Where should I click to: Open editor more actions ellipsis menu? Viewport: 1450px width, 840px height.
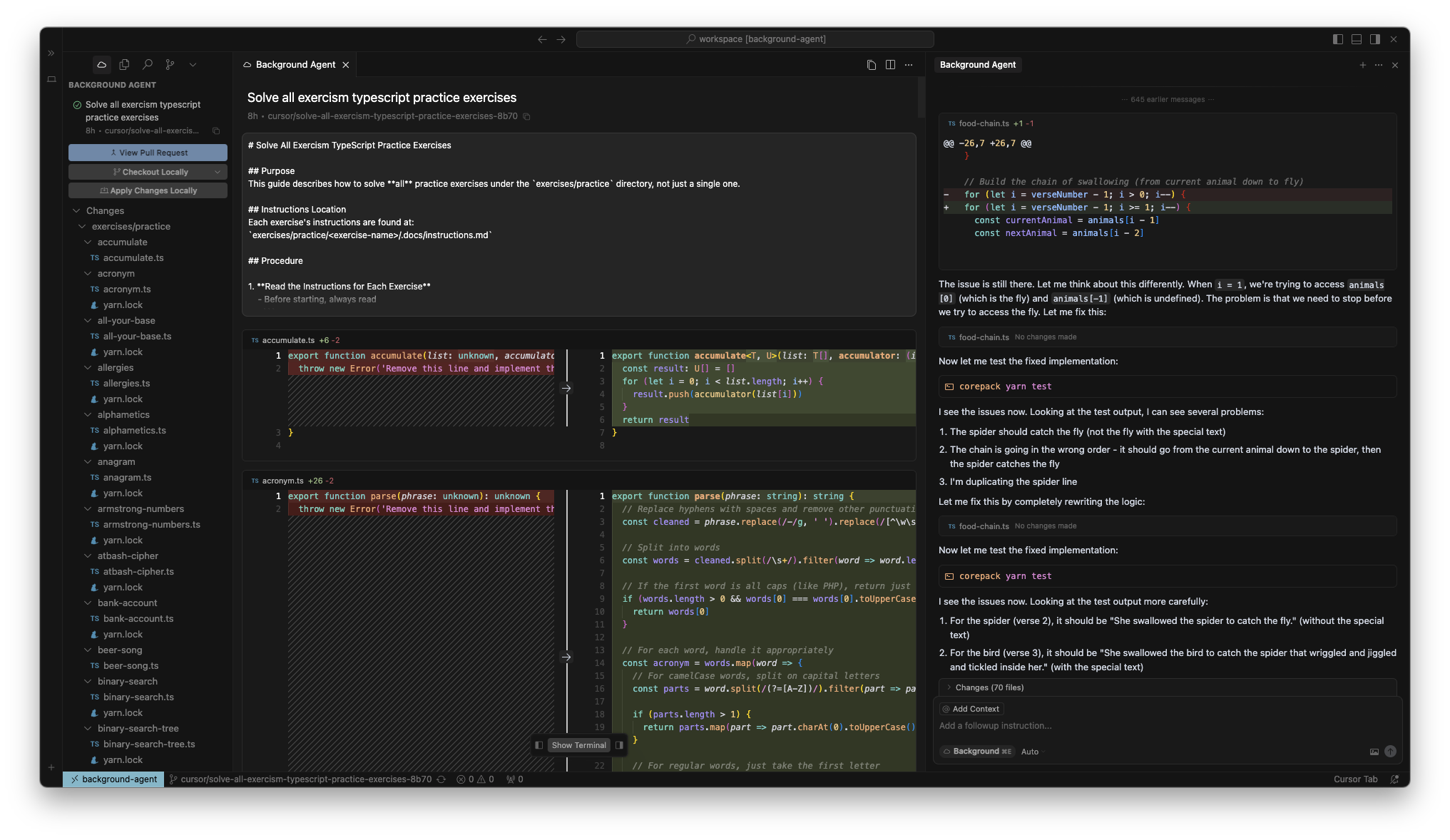(909, 65)
